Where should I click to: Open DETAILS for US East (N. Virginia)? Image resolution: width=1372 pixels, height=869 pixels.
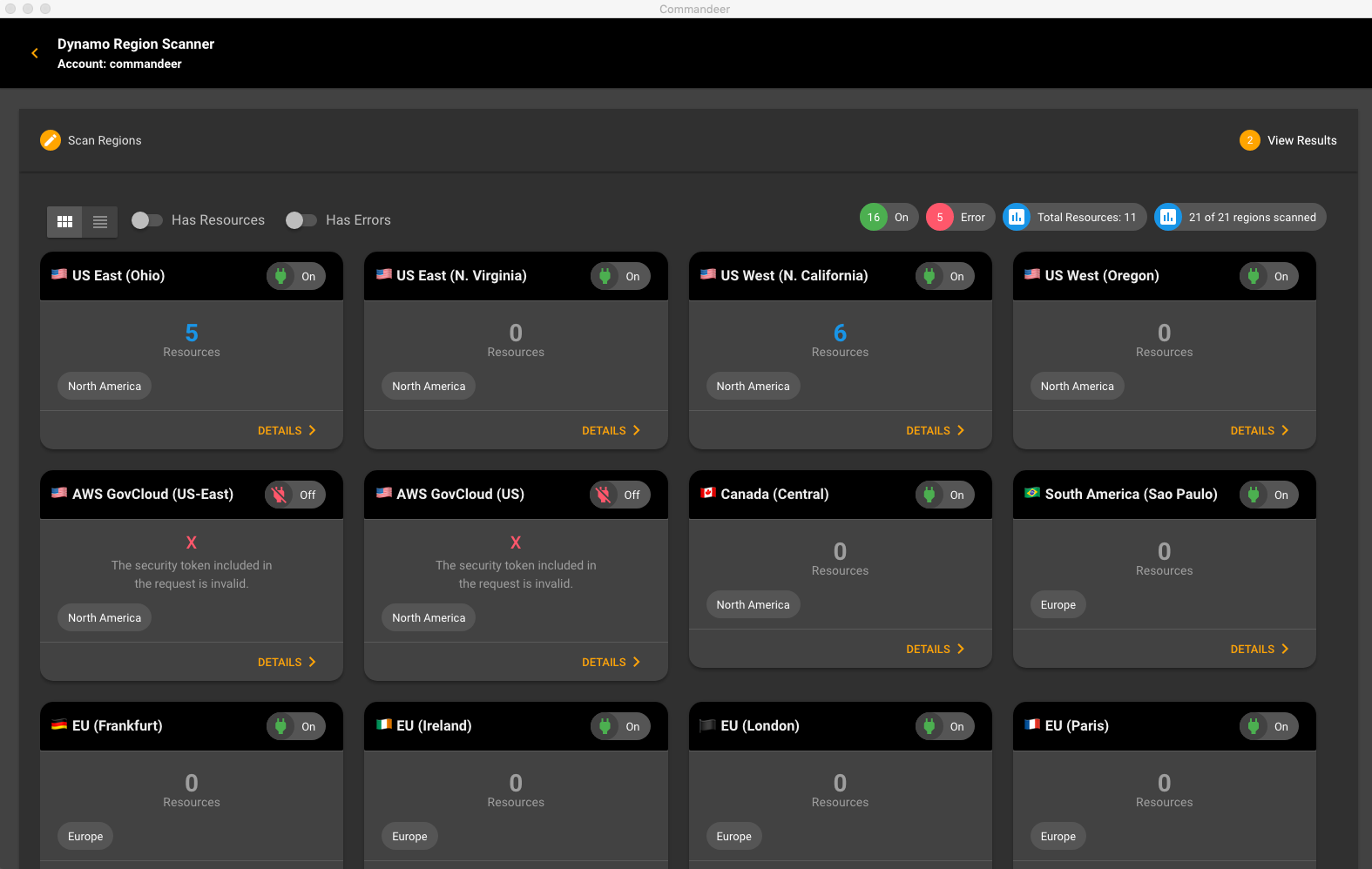point(611,431)
